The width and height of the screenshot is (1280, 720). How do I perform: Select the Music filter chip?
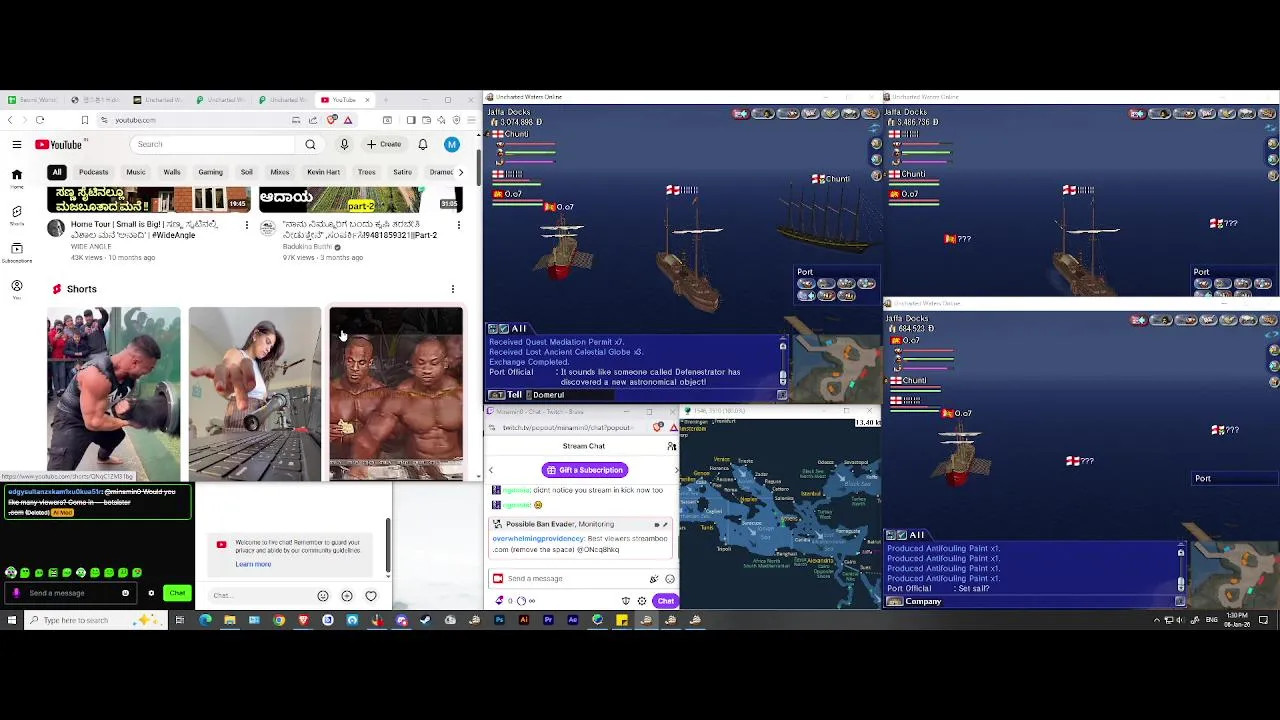point(136,172)
